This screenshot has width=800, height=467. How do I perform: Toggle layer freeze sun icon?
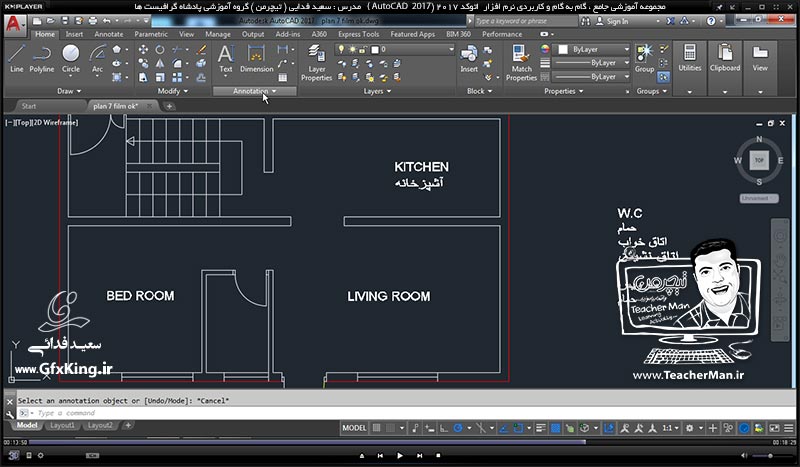click(x=352, y=50)
